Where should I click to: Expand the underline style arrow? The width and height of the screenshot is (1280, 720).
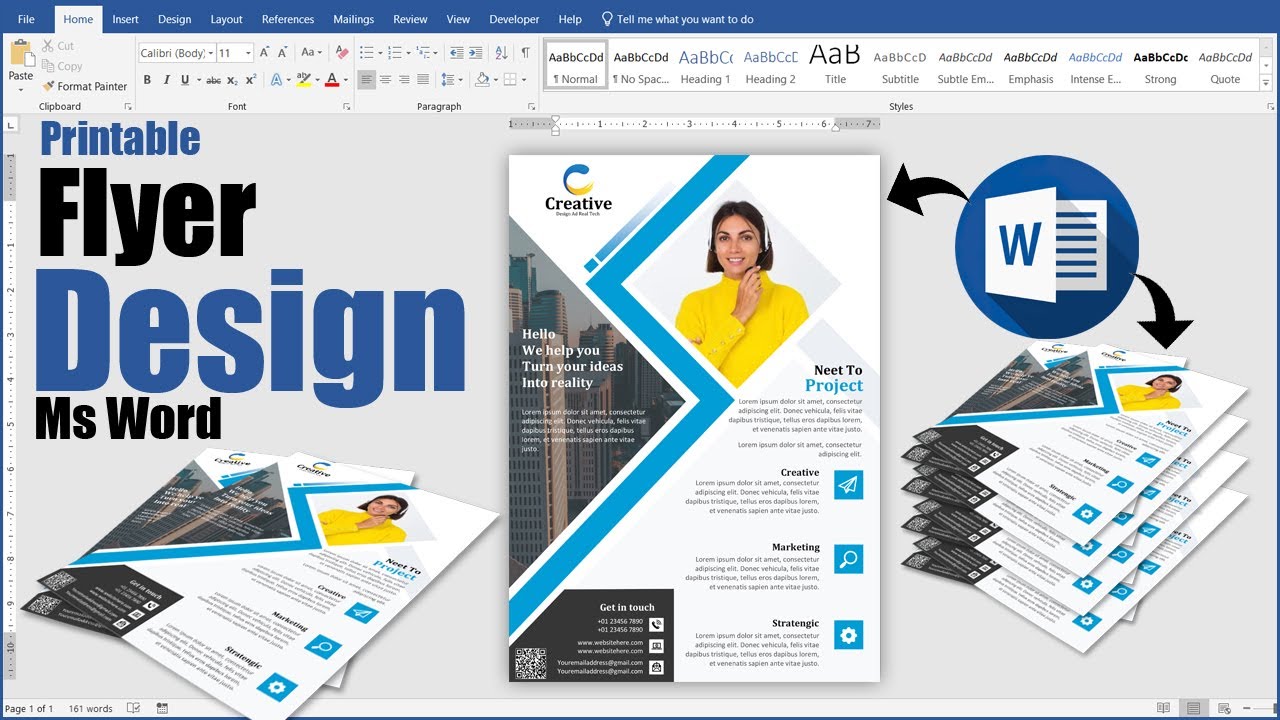(x=197, y=80)
